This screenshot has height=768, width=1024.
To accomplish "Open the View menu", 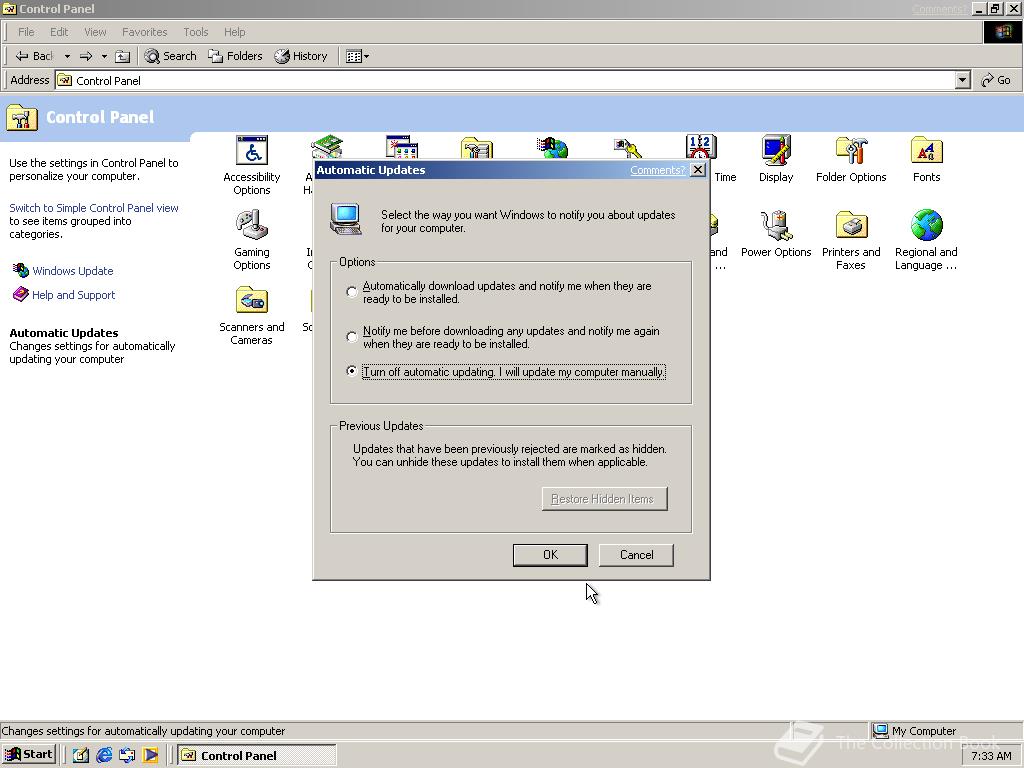I will coord(95,32).
